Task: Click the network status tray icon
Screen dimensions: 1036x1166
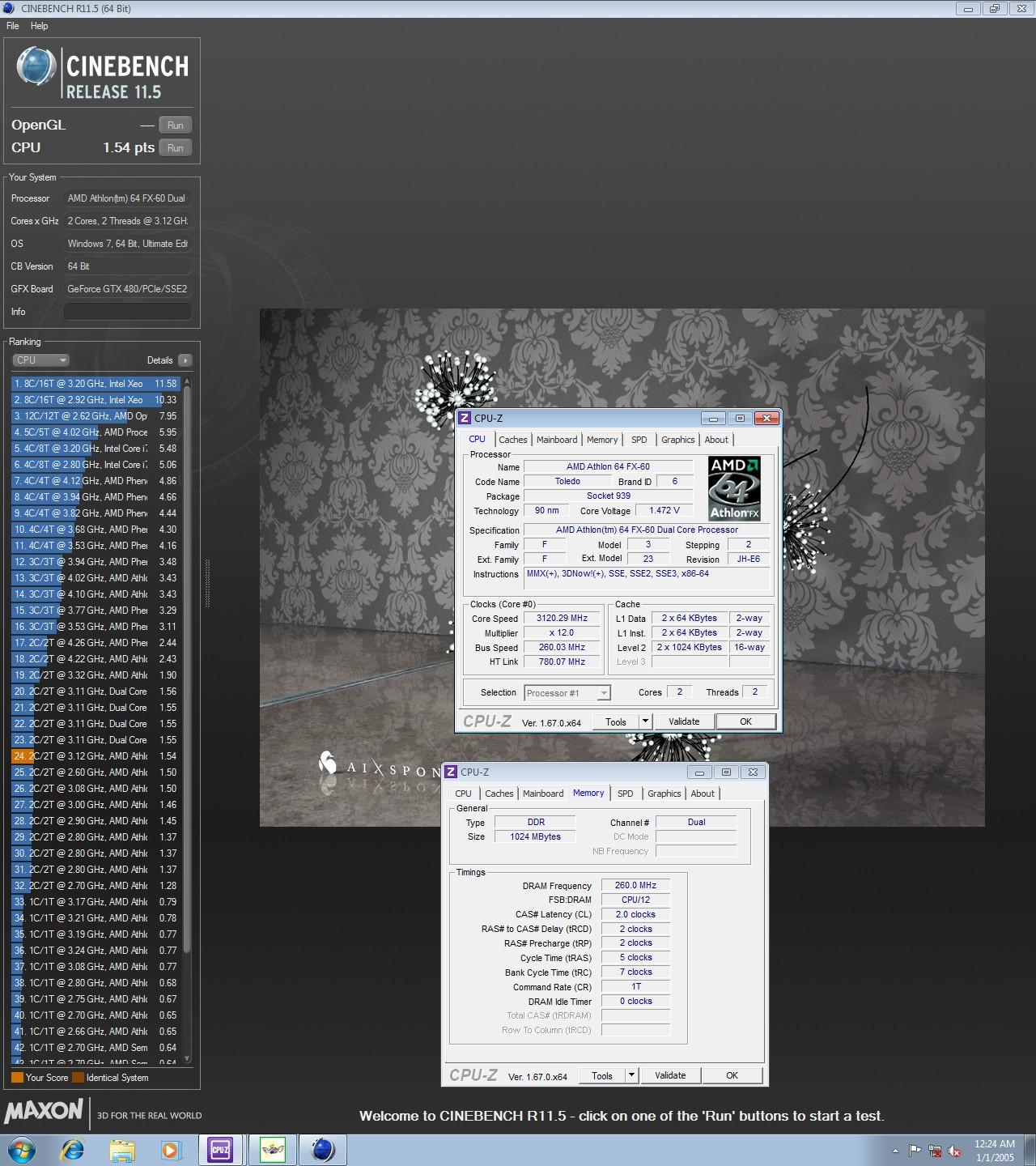Action: [935, 1151]
